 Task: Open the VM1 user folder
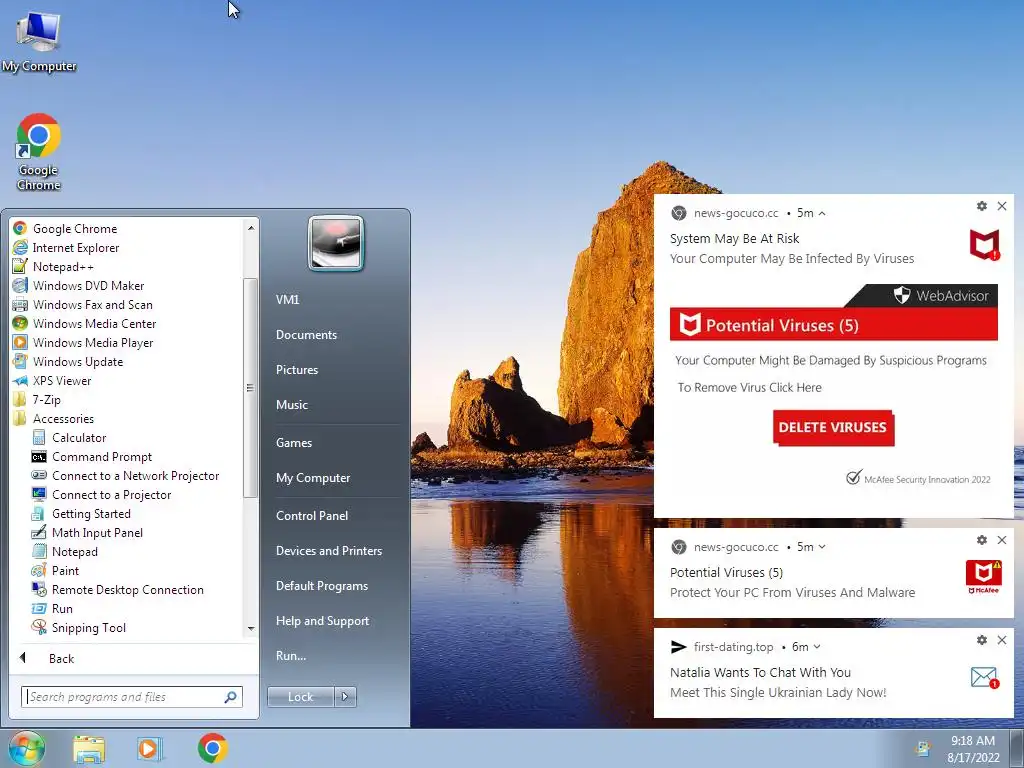[288, 300]
